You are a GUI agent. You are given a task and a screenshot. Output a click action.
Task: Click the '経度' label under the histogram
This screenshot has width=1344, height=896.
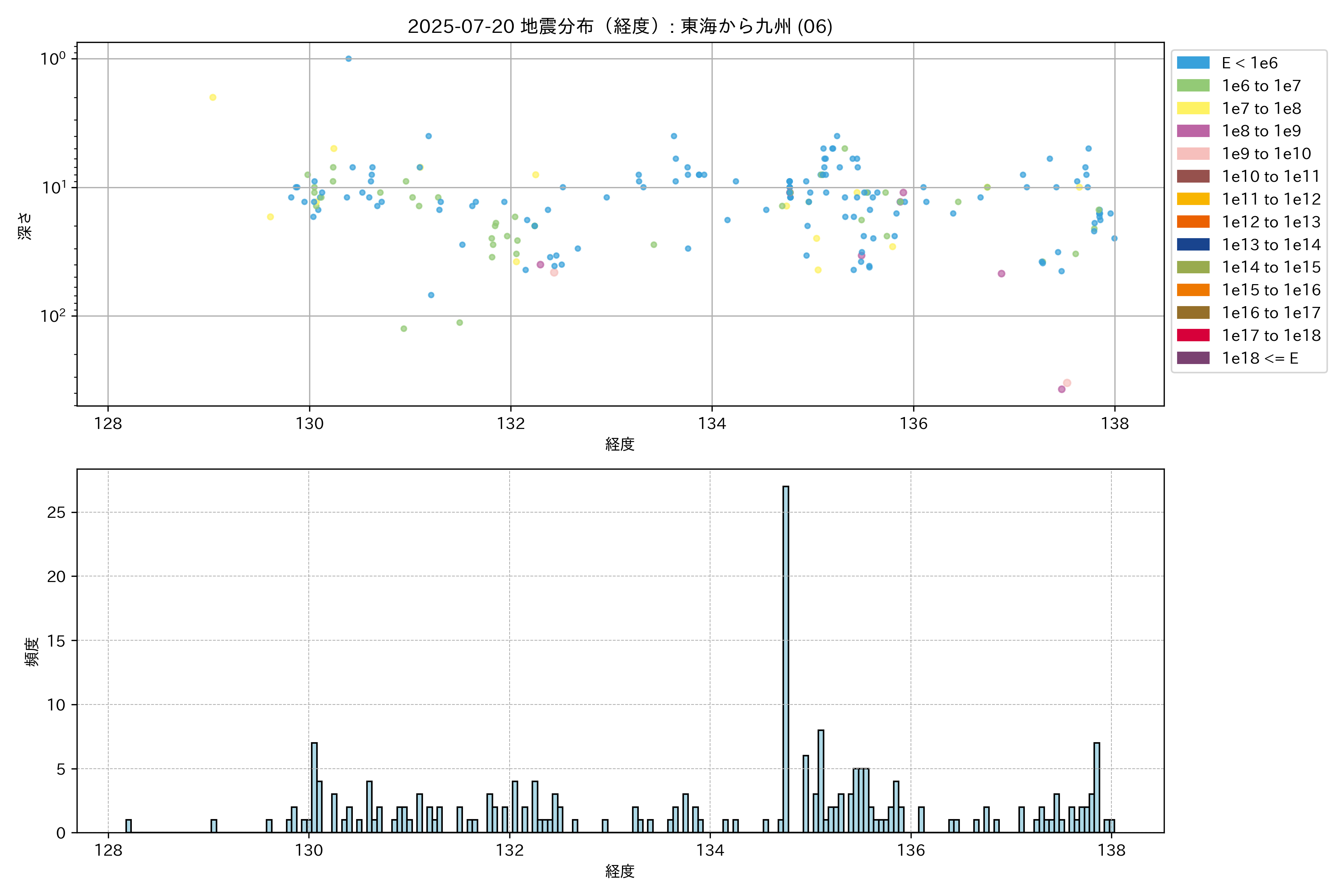(619, 871)
